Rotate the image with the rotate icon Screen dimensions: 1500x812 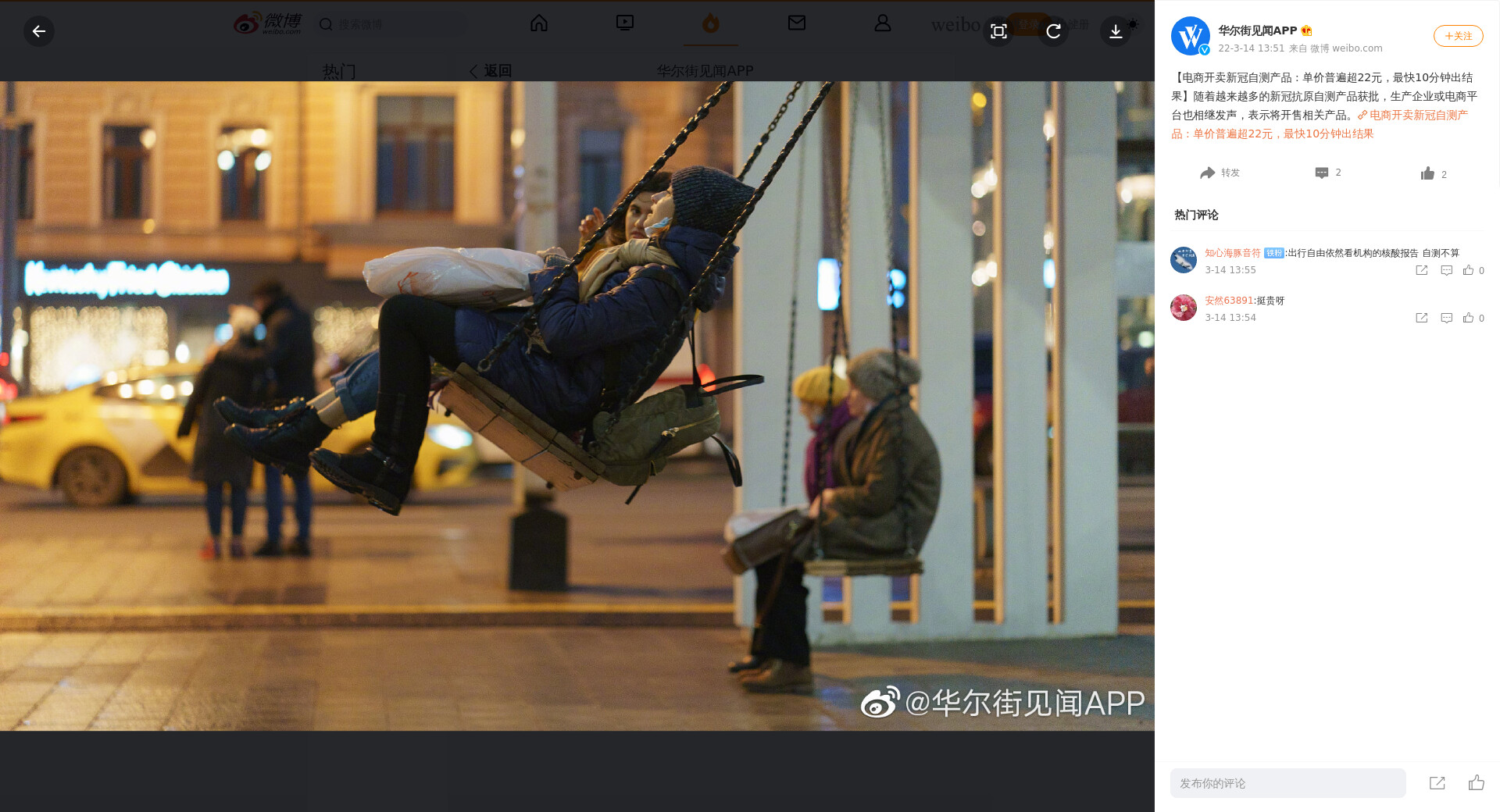[x=1053, y=31]
